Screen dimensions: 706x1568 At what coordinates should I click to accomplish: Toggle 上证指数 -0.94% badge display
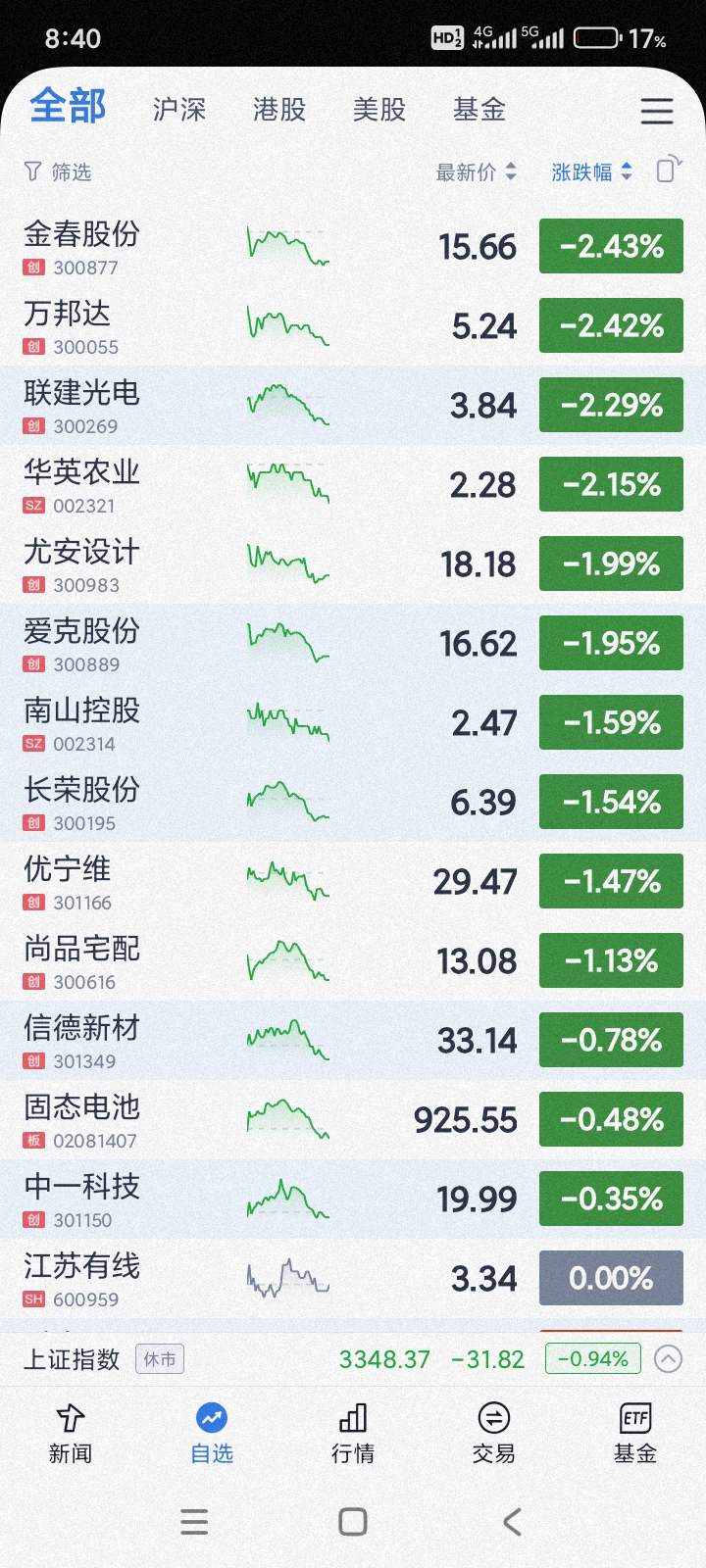click(593, 1359)
